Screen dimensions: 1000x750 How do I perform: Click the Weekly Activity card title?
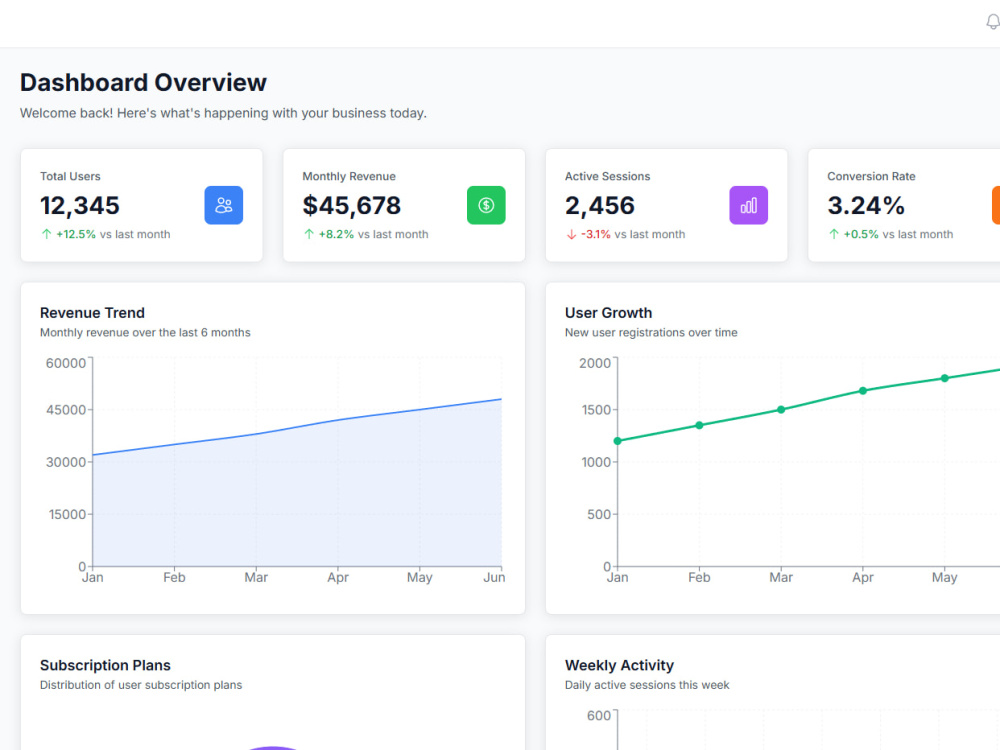(619, 665)
